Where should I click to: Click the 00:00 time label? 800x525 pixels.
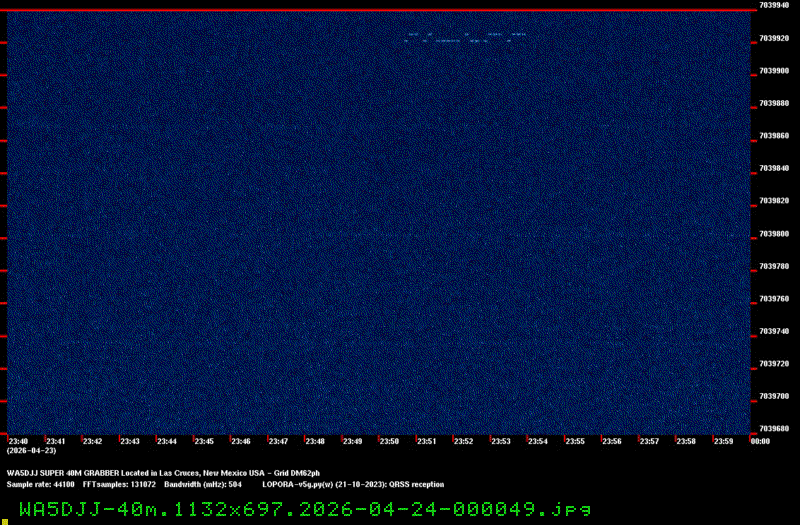click(760, 441)
